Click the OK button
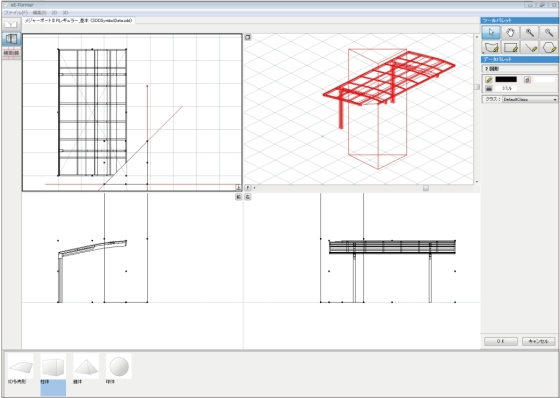This screenshot has width=560, height=398. [501, 341]
